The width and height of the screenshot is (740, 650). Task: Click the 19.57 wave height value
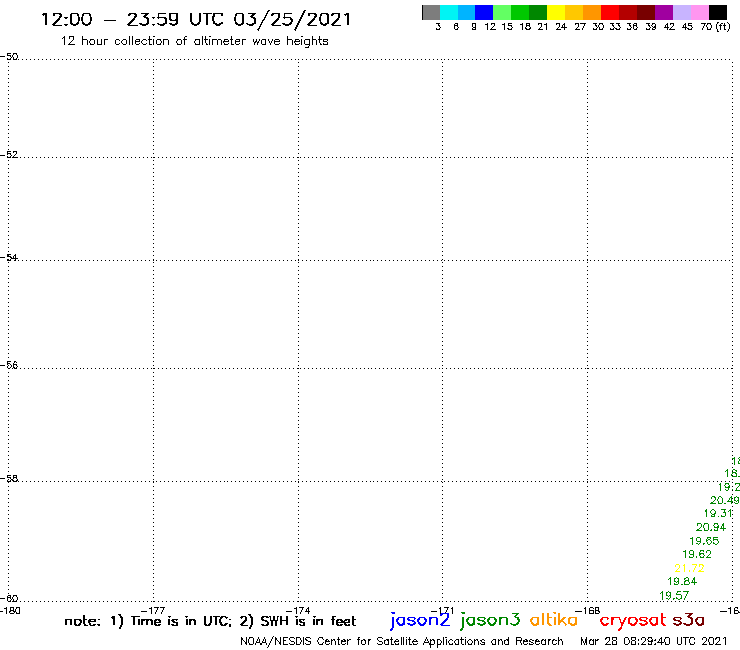pyautogui.click(x=674, y=596)
